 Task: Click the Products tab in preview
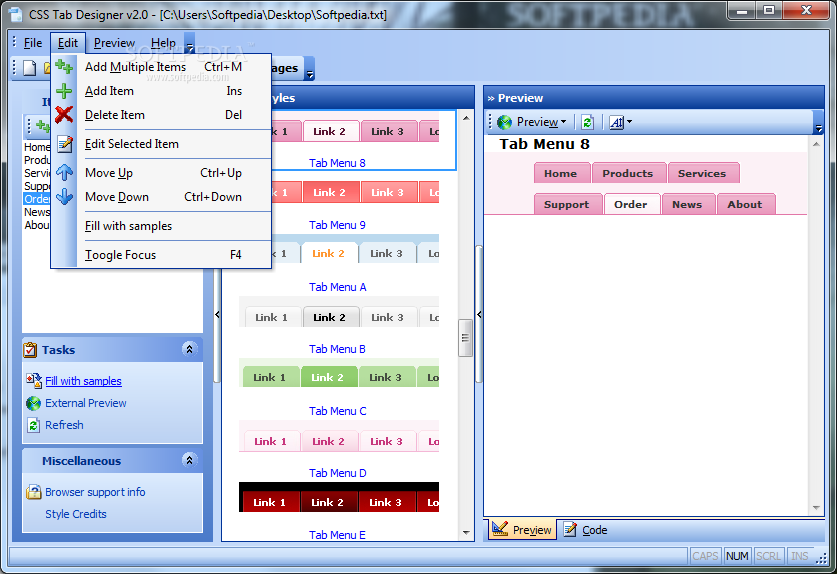click(628, 173)
